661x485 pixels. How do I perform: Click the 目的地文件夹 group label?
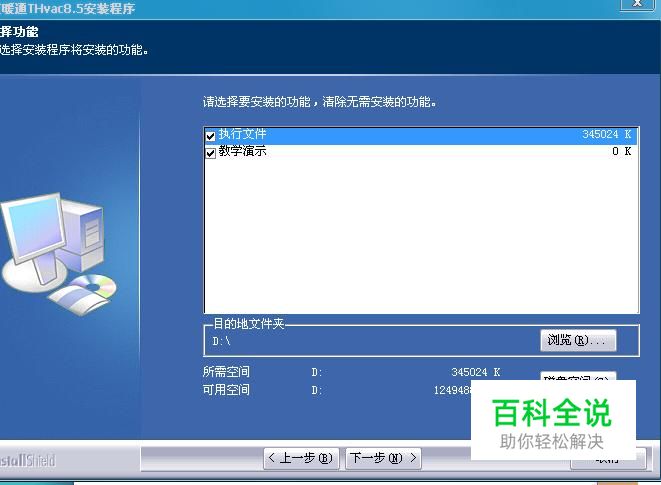click(x=249, y=324)
